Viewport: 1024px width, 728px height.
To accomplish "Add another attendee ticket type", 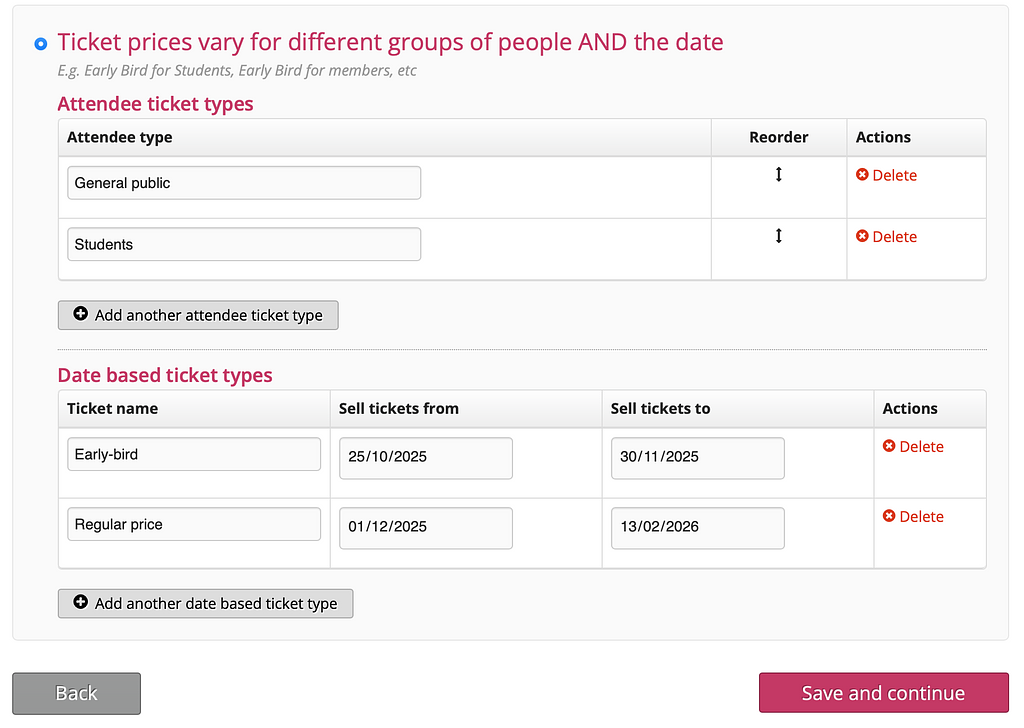I will [198, 315].
